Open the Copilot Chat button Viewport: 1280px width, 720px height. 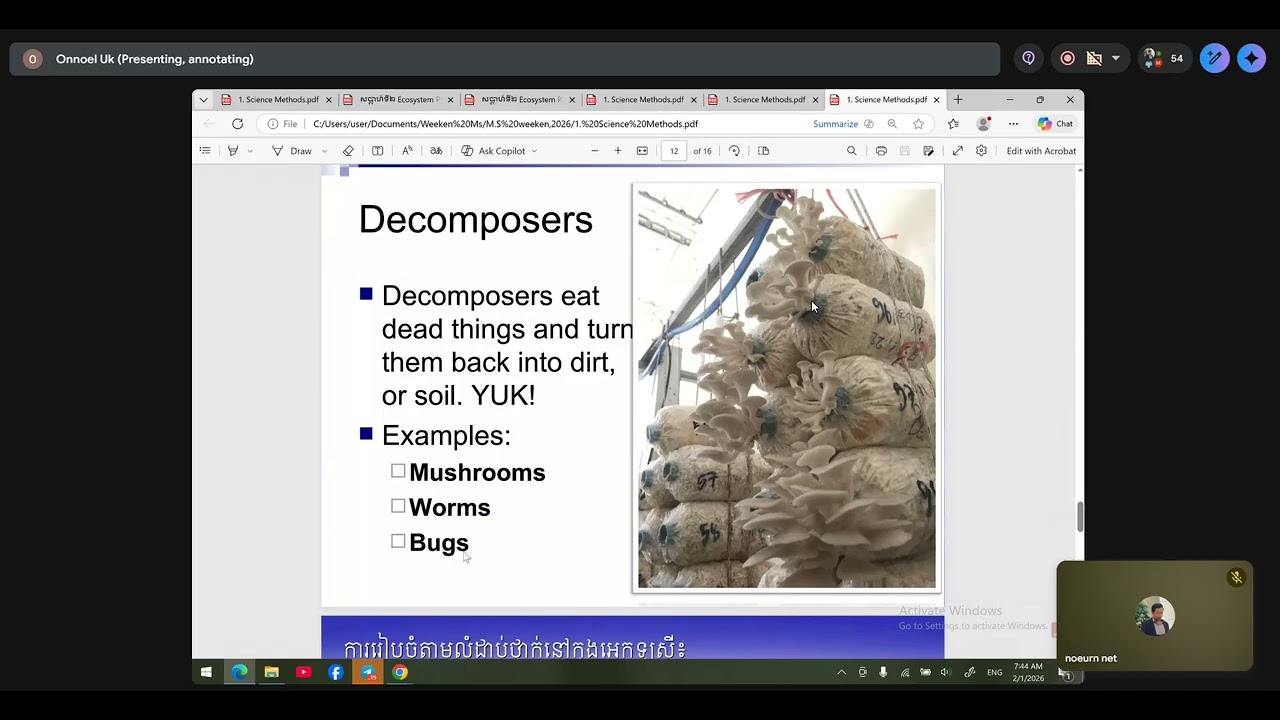(1055, 124)
